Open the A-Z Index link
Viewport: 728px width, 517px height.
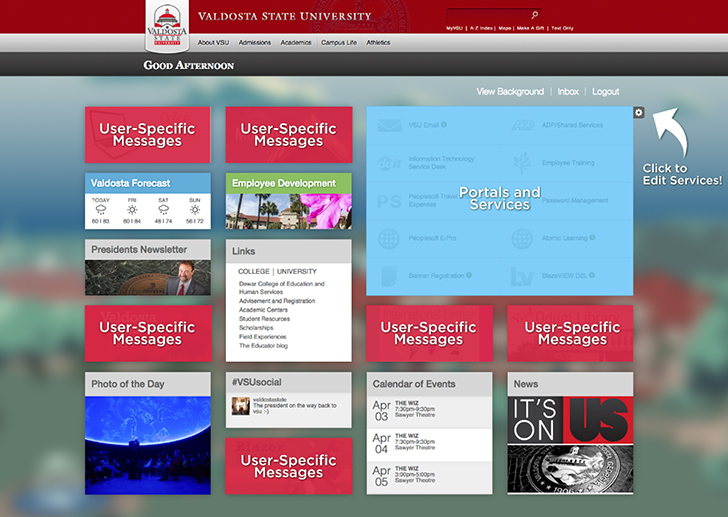pyautogui.click(x=481, y=28)
